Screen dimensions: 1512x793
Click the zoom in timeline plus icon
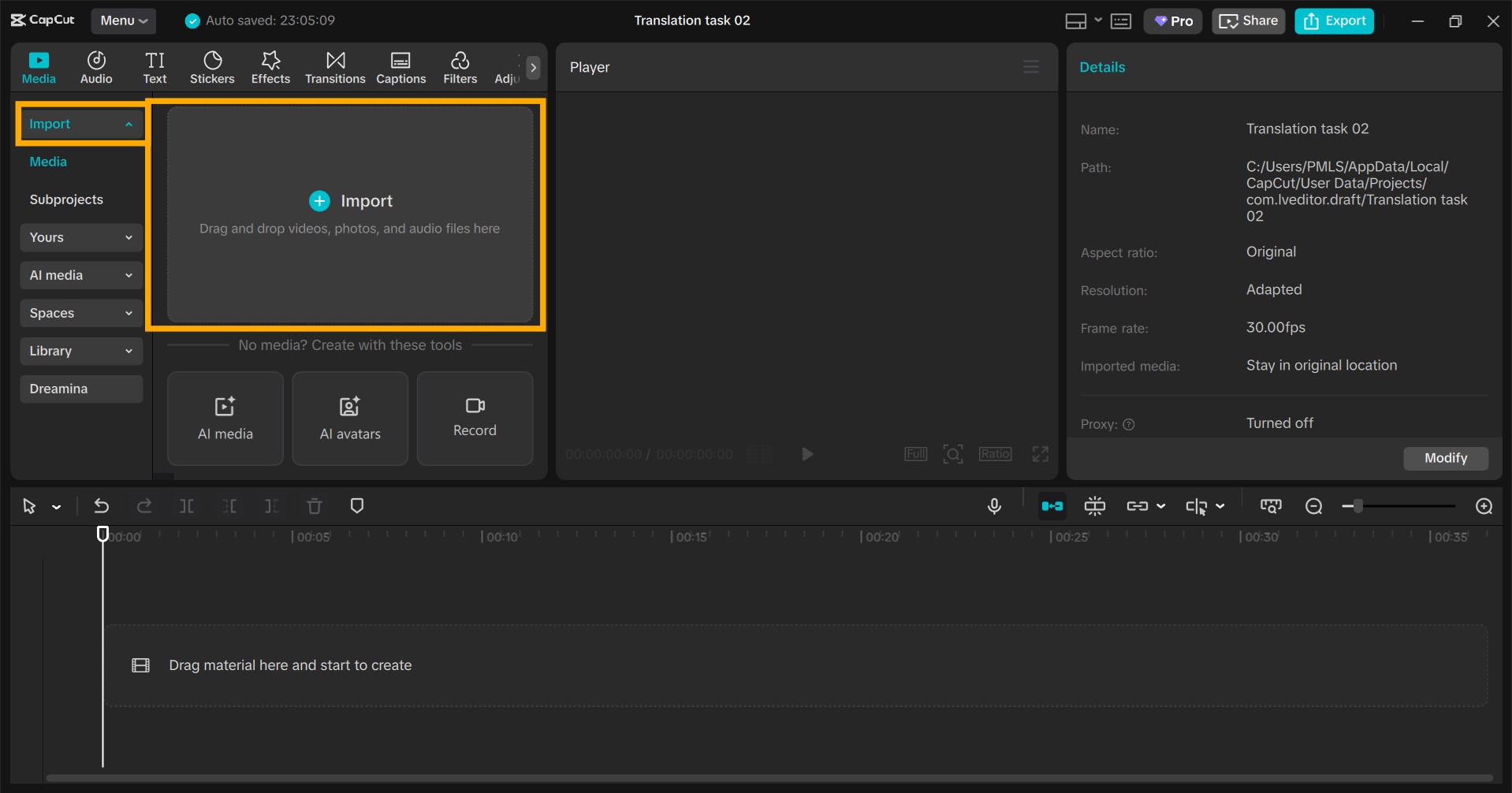coord(1484,506)
